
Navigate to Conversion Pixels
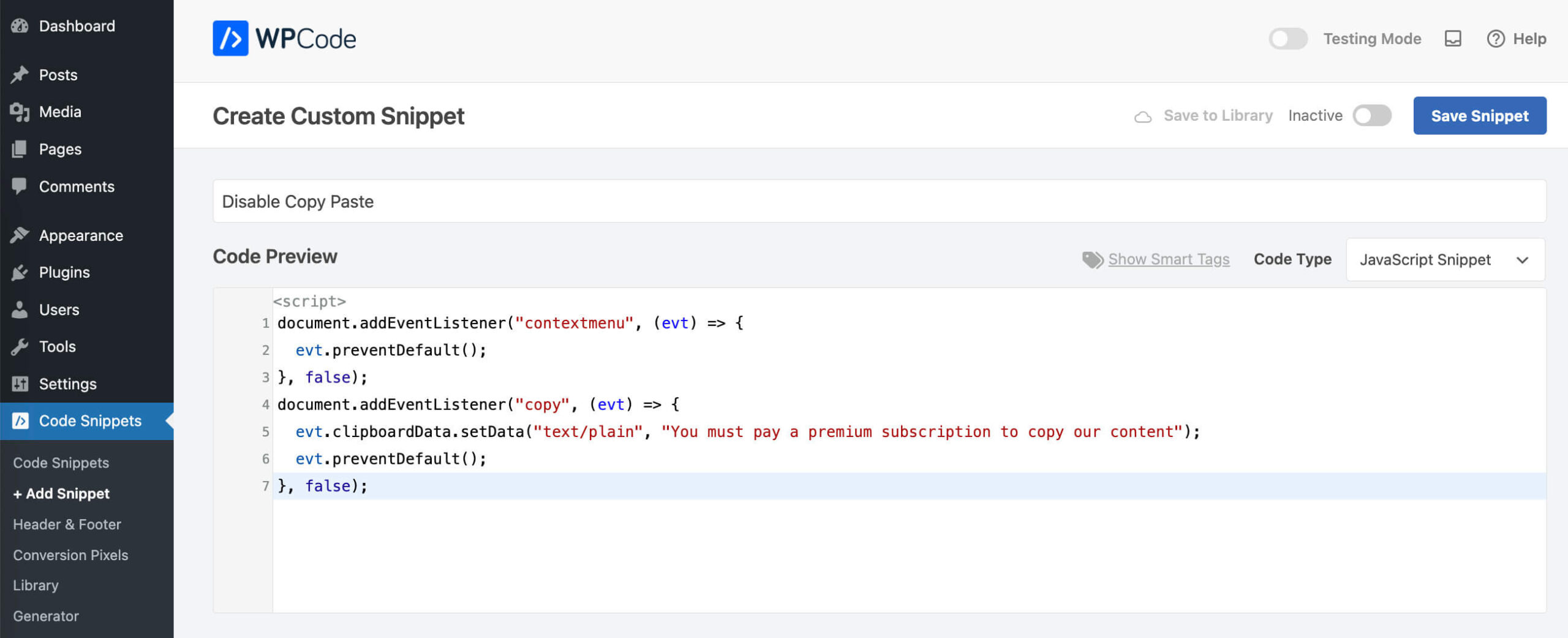click(70, 555)
